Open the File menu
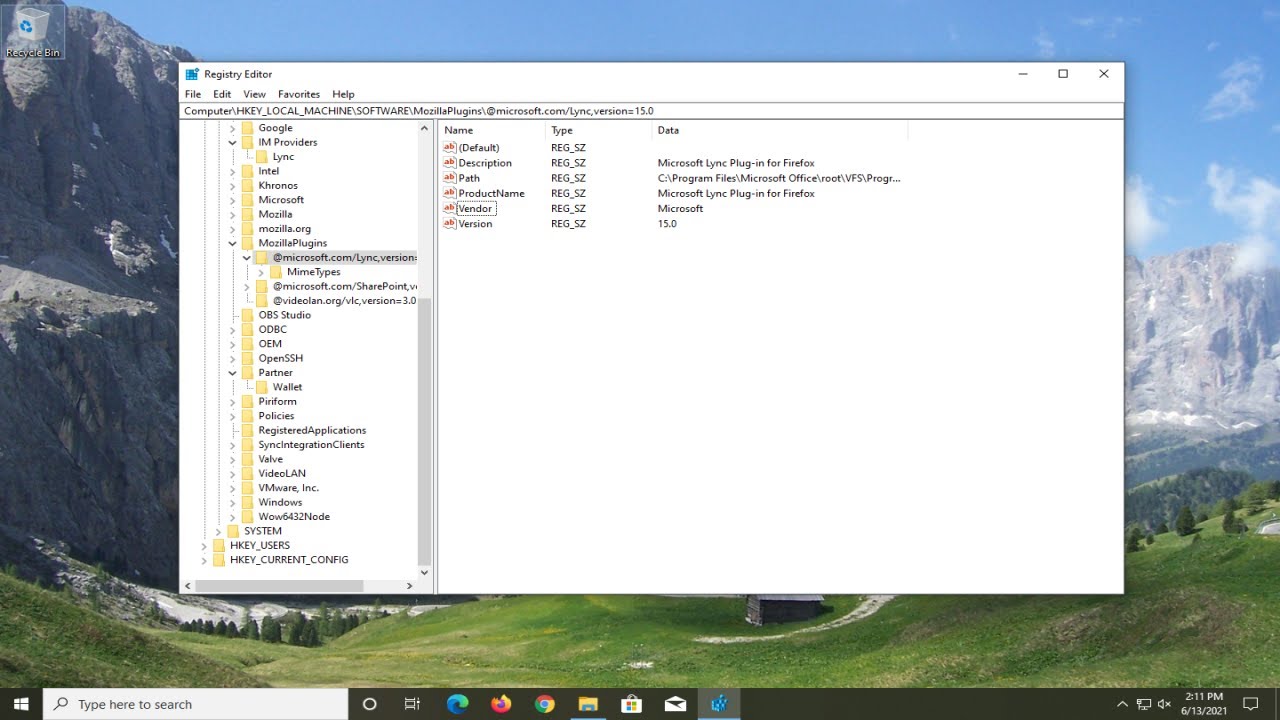 193,94
